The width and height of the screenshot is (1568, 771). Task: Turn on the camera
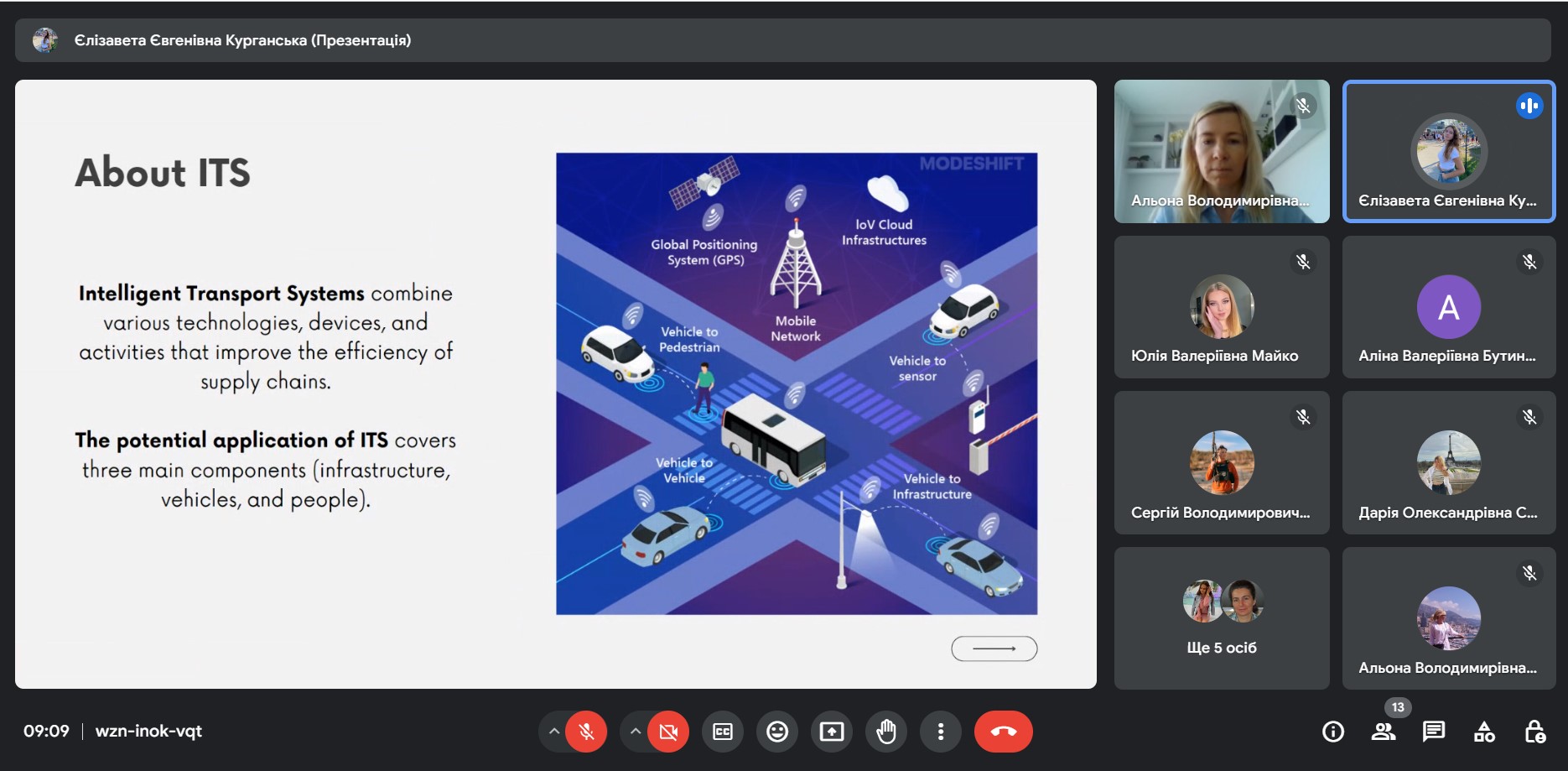click(668, 732)
